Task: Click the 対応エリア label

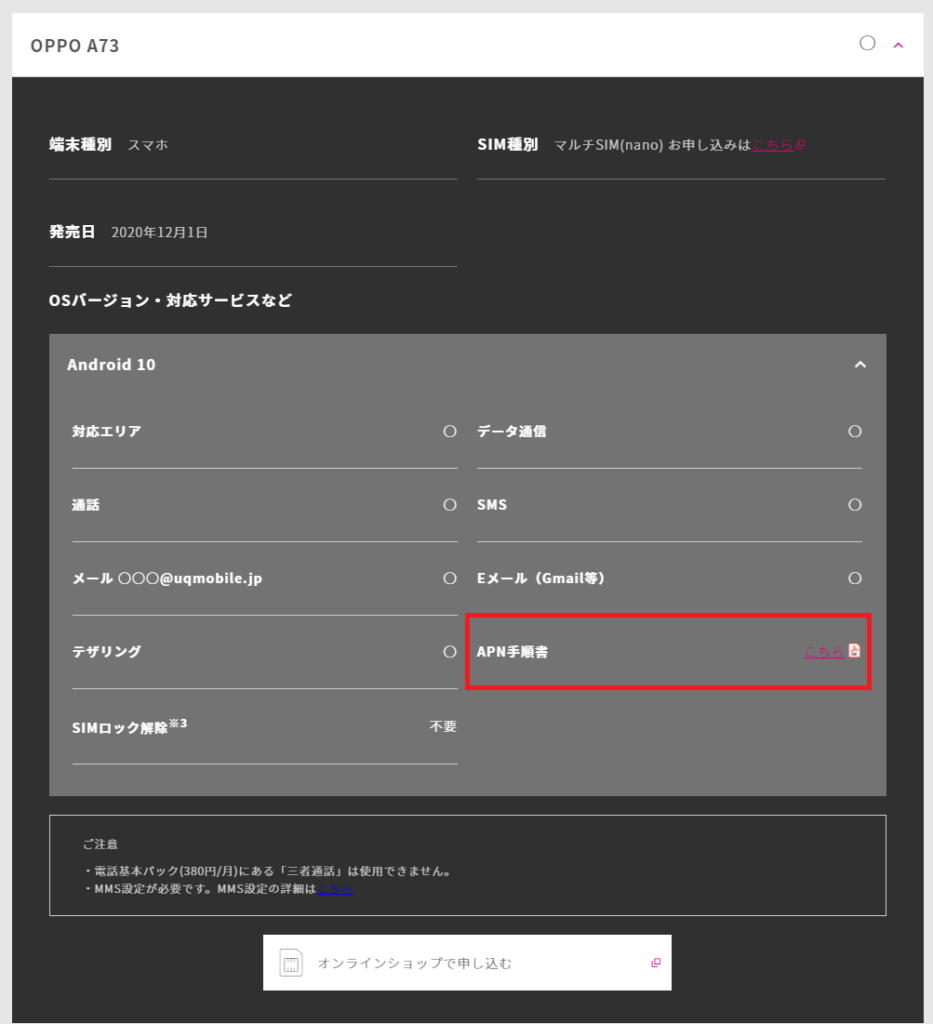Action: [106, 431]
